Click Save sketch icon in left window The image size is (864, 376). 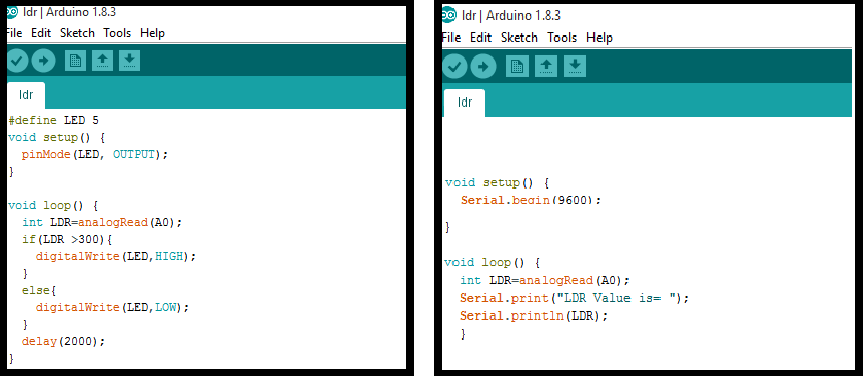(x=129, y=61)
